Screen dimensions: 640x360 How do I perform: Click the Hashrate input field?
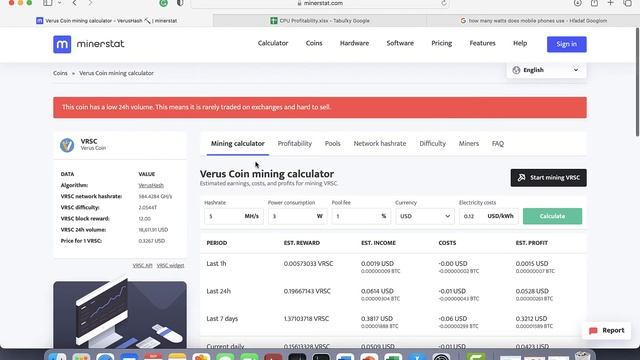coord(233,216)
